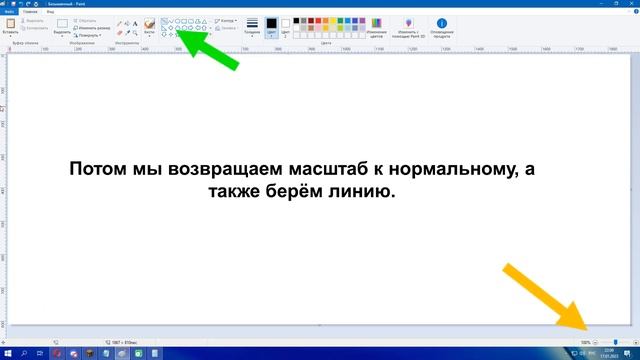Switch to the Вид ribbon tab

(x=50, y=12)
